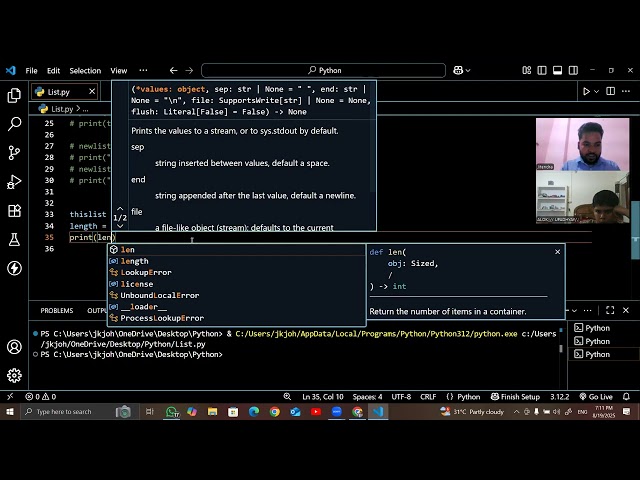Open the Extensions view
This screenshot has width=640, height=480.
coord(14,211)
